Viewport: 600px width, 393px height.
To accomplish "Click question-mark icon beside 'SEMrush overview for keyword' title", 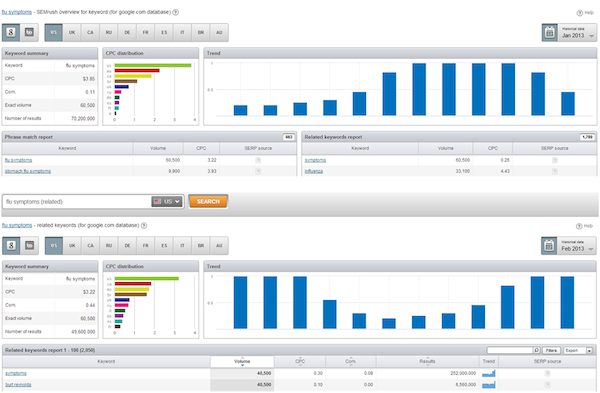I will [176, 12].
